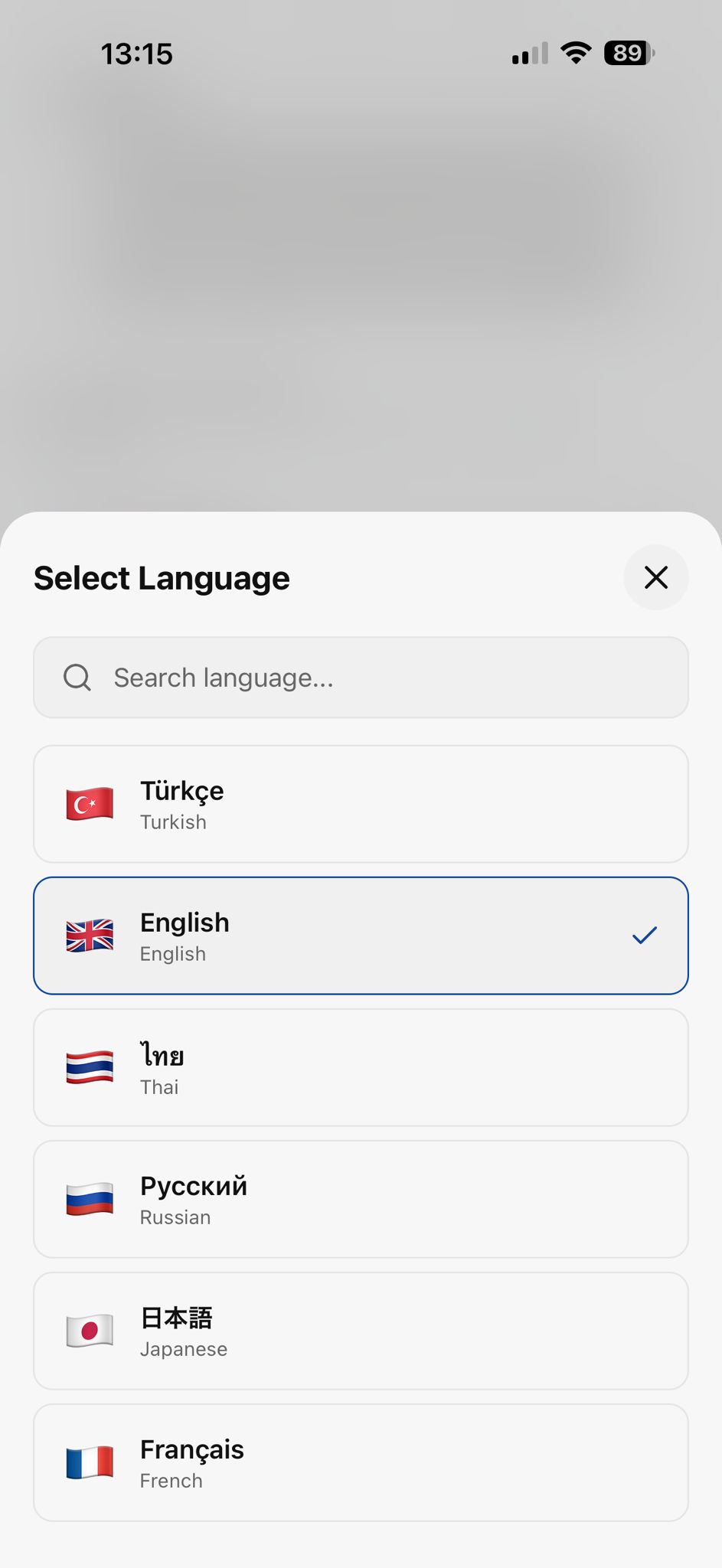Select Türkçe as the language
The width and height of the screenshot is (722, 1568).
[x=360, y=804]
